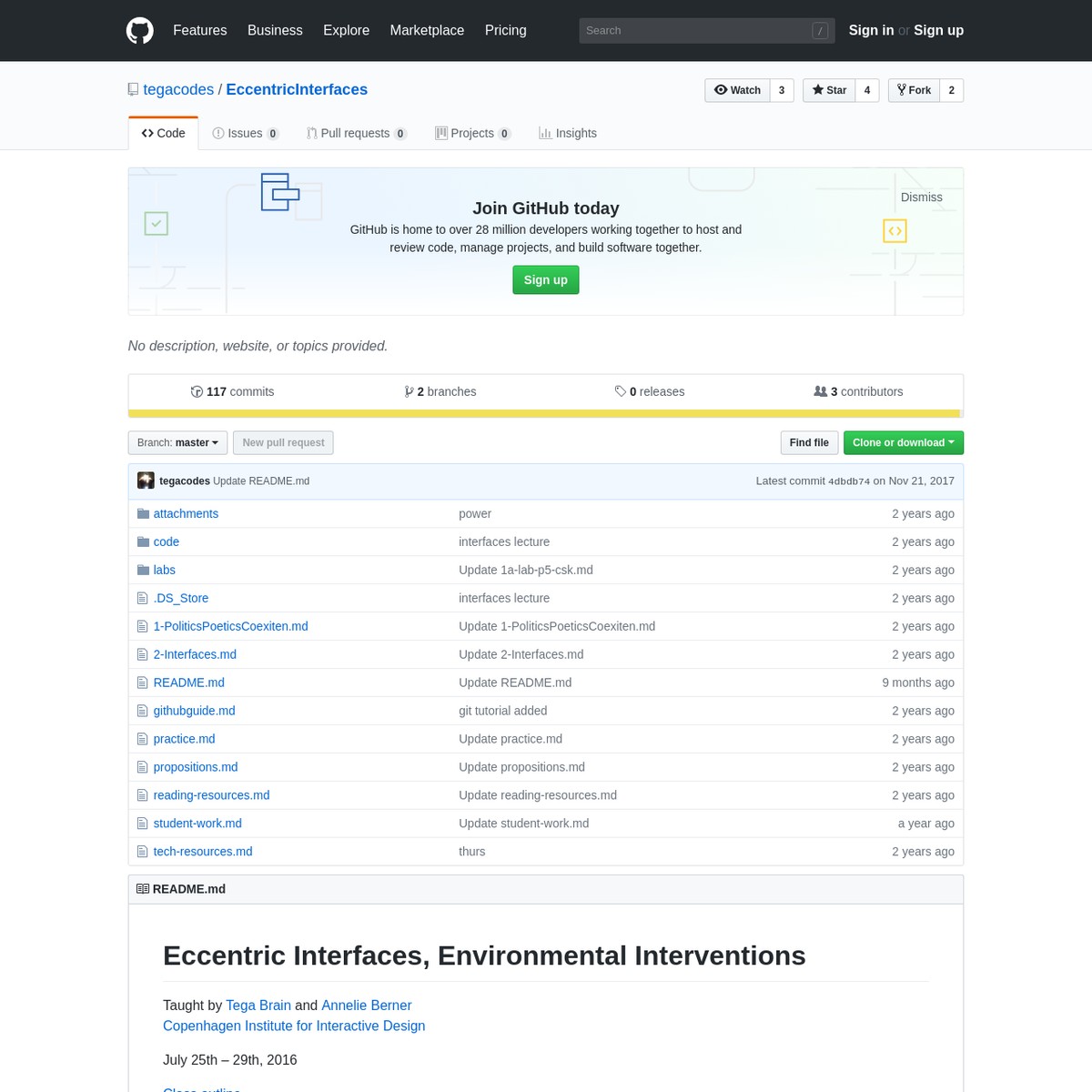Open commit message 'git tutorial added'
Screen dimensions: 1092x1092
tap(503, 711)
